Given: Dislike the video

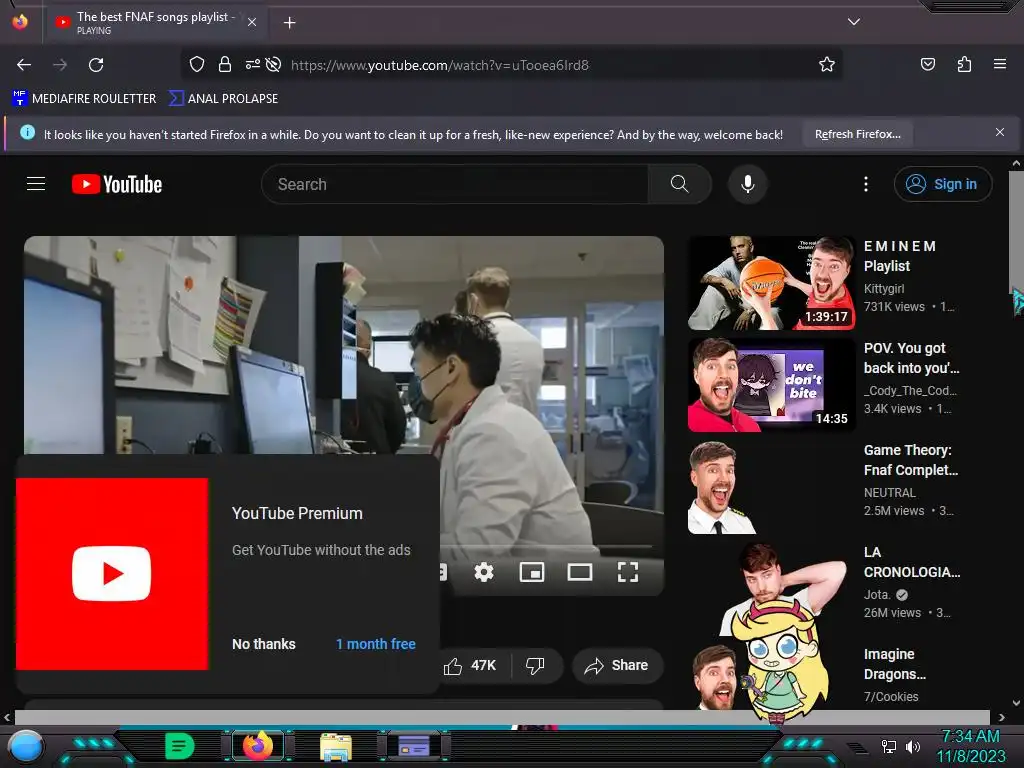Looking at the screenshot, I should pos(535,665).
